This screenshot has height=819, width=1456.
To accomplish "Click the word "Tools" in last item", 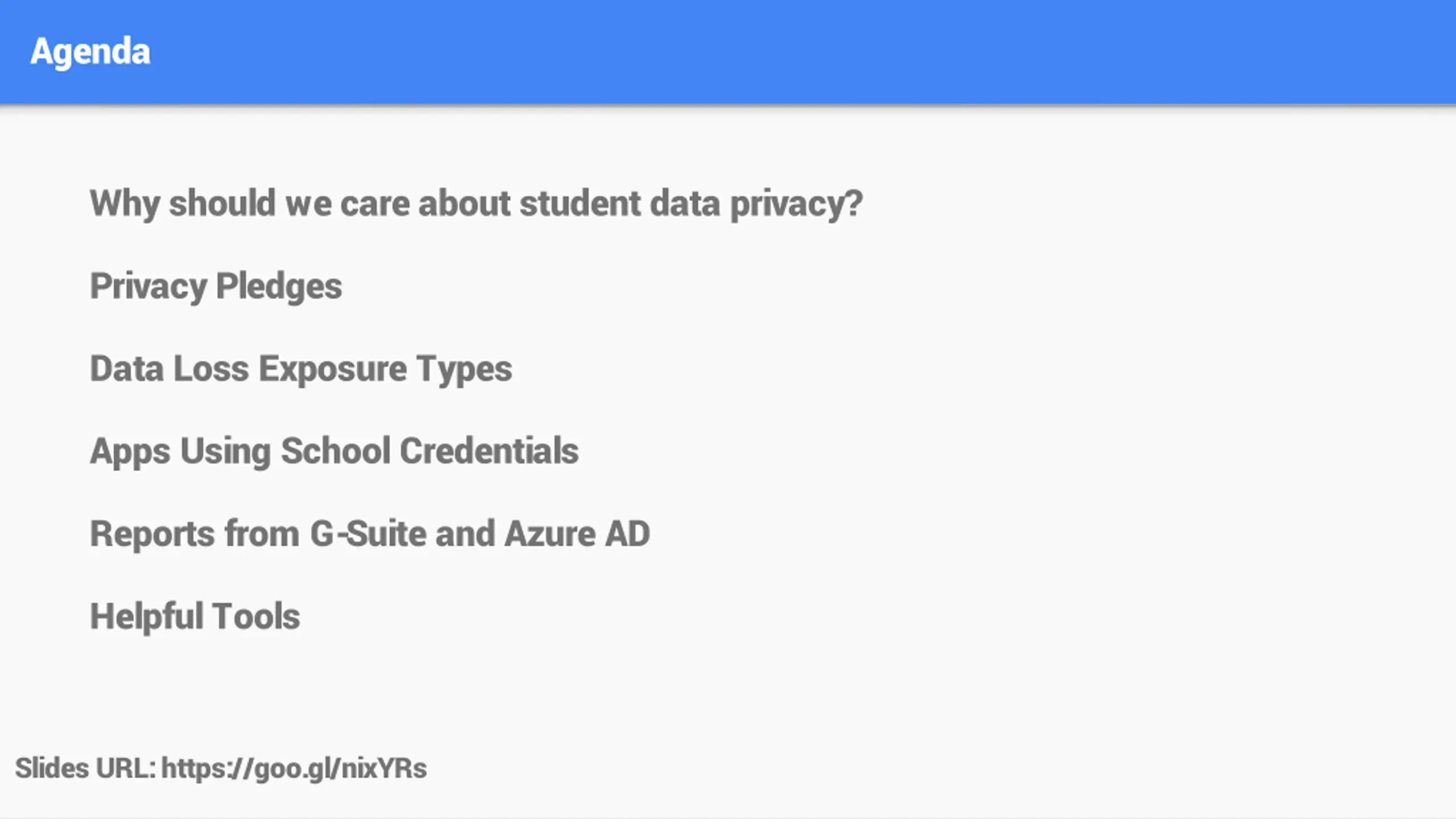I will pyautogui.click(x=257, y=617).
